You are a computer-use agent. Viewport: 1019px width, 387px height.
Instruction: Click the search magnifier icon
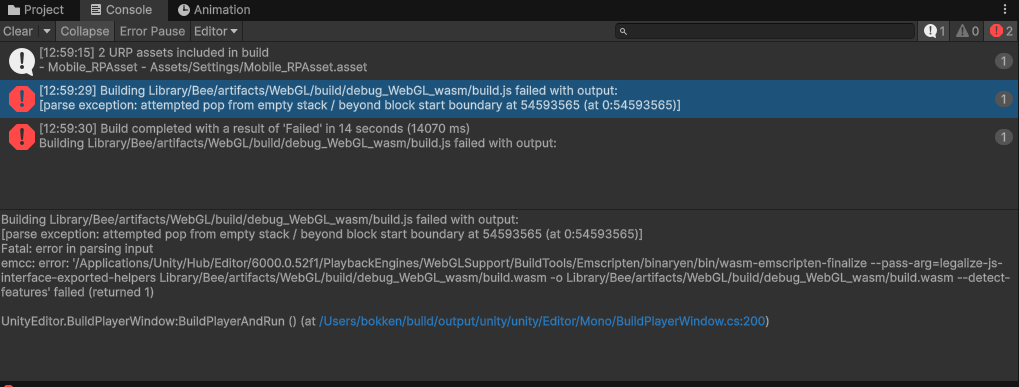[x=623, y=31]
